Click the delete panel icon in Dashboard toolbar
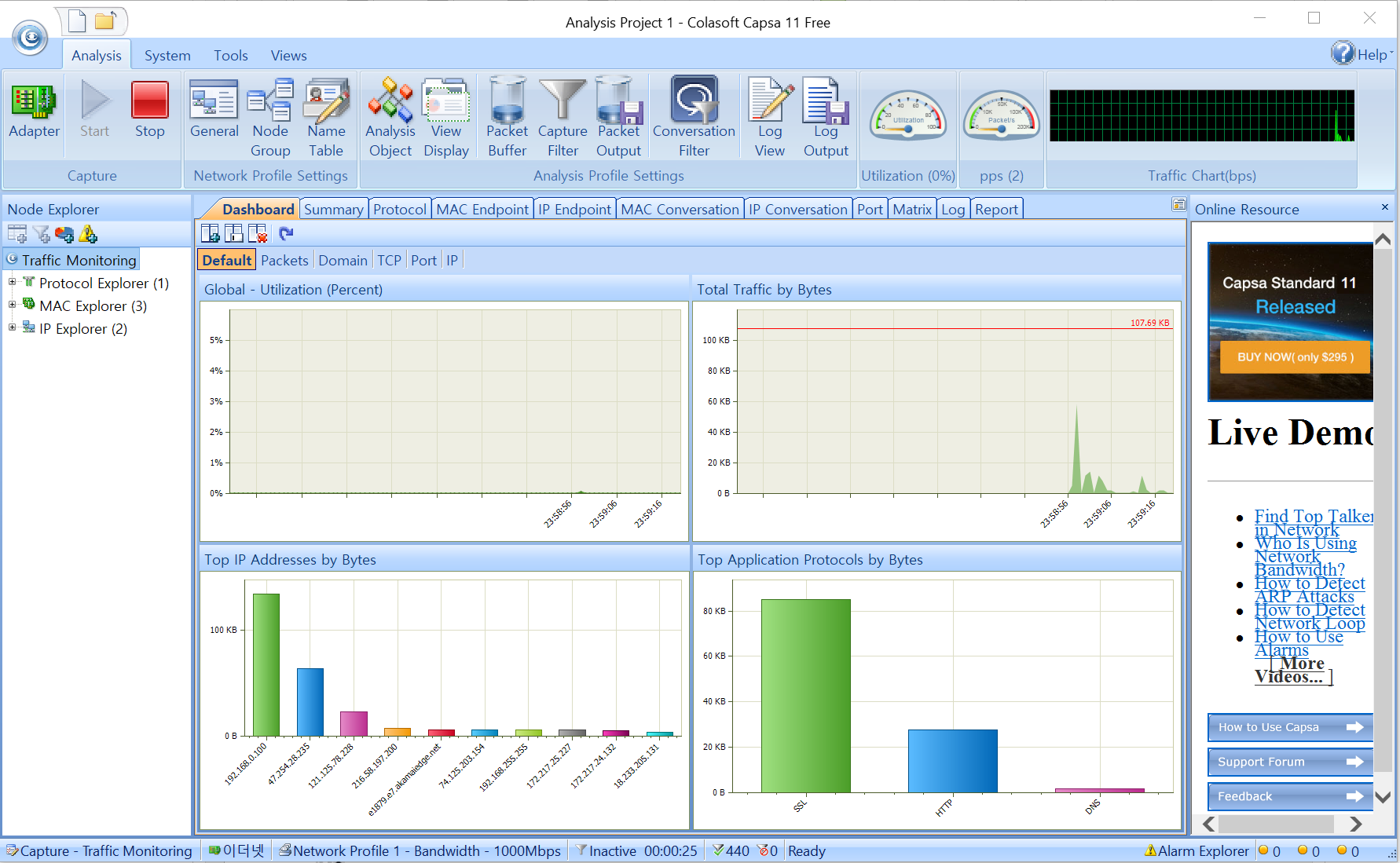The width and height of the screenshot is (1400, 863). (258, 233)
